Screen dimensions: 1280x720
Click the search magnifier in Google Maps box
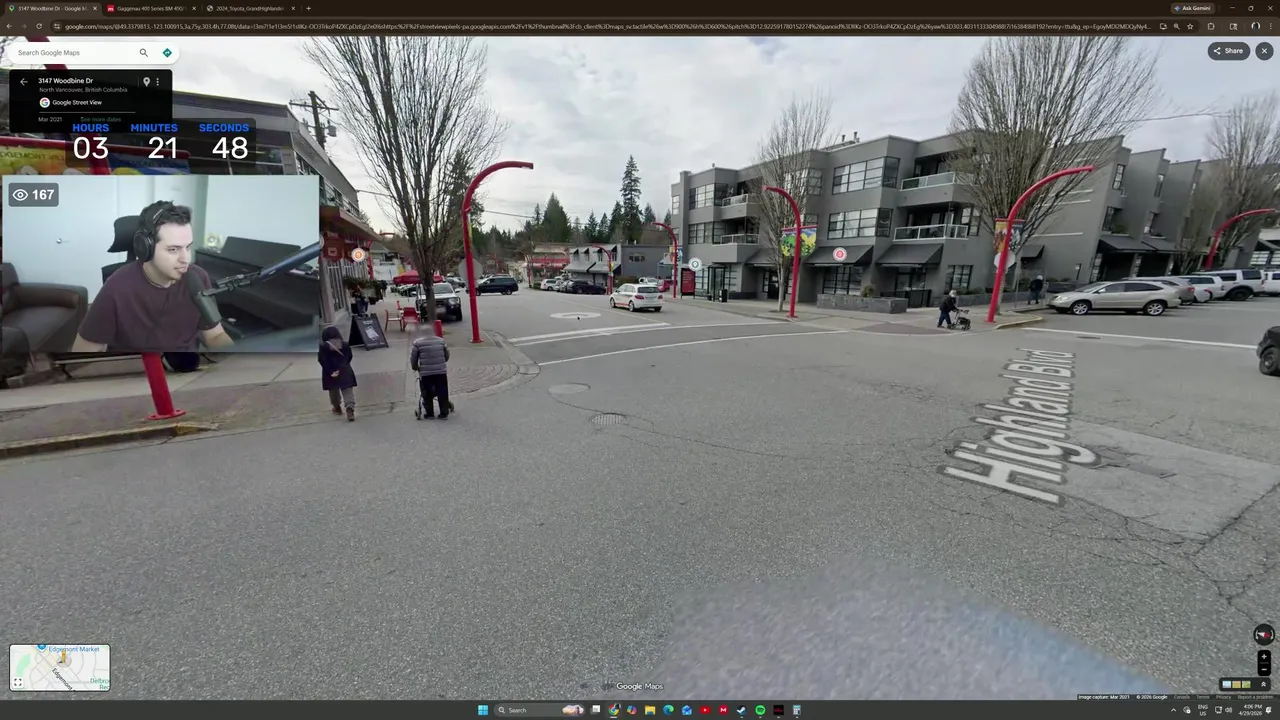143,53
